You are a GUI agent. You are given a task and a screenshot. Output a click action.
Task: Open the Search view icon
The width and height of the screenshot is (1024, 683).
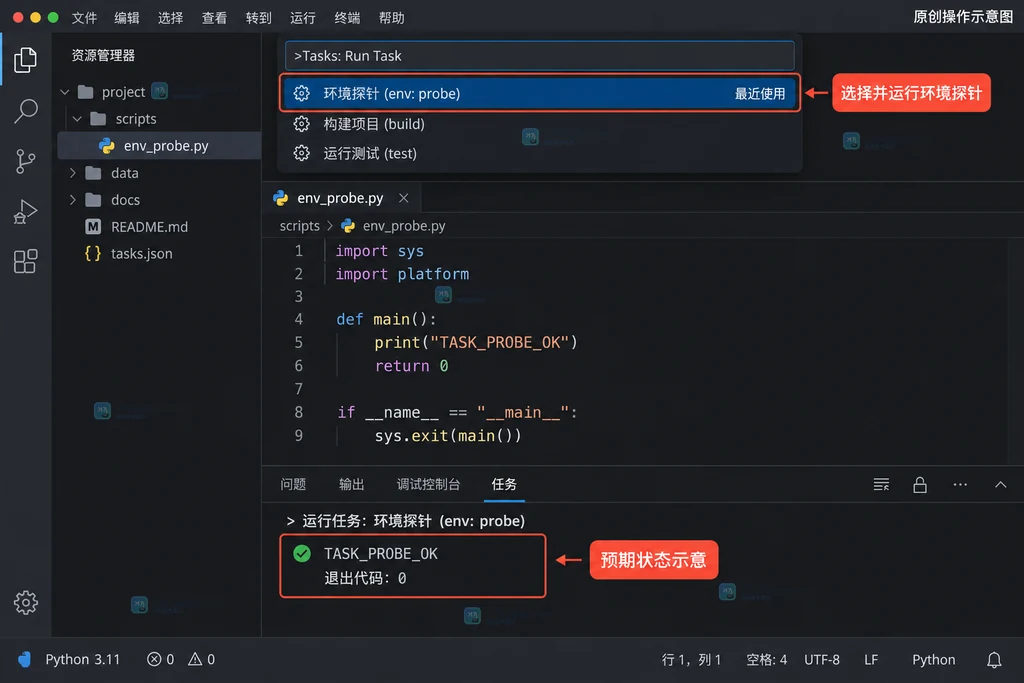point(25,110)
